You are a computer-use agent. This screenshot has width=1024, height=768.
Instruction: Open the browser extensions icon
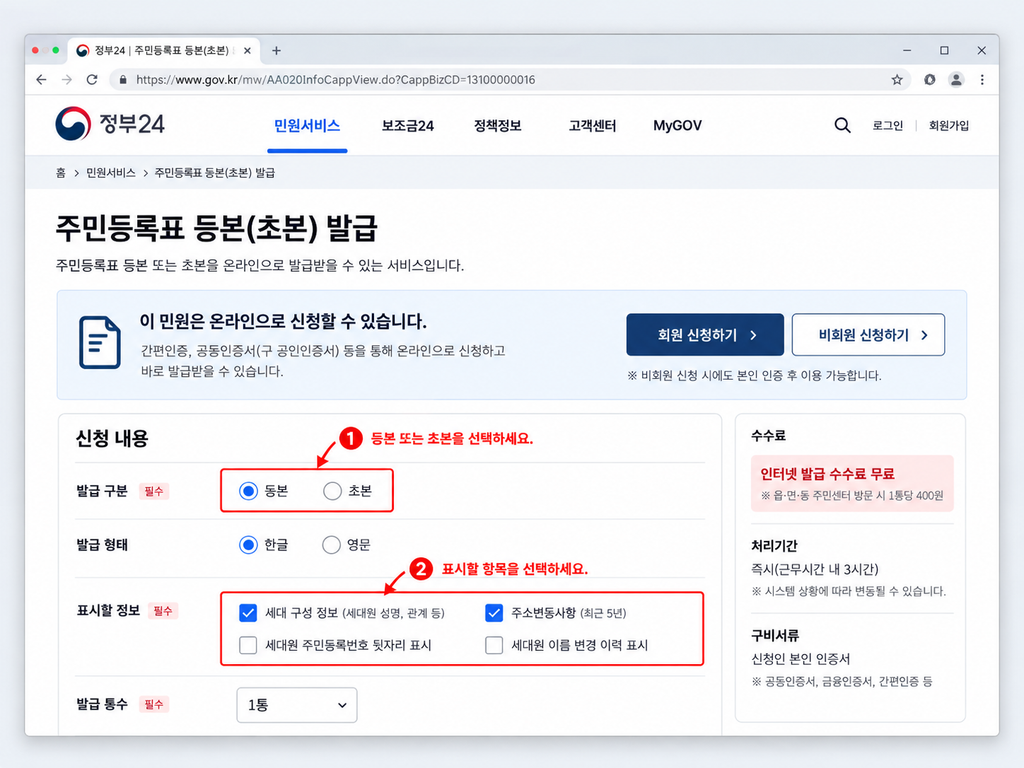coord(929,80)
